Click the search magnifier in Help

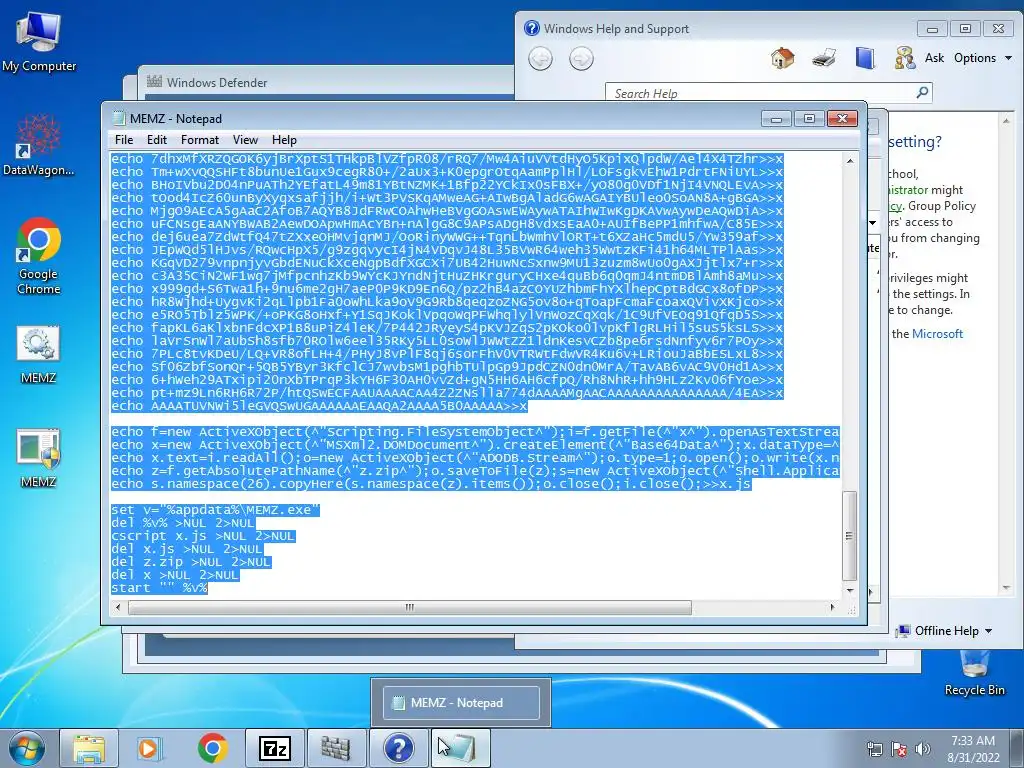click(922, 93)
